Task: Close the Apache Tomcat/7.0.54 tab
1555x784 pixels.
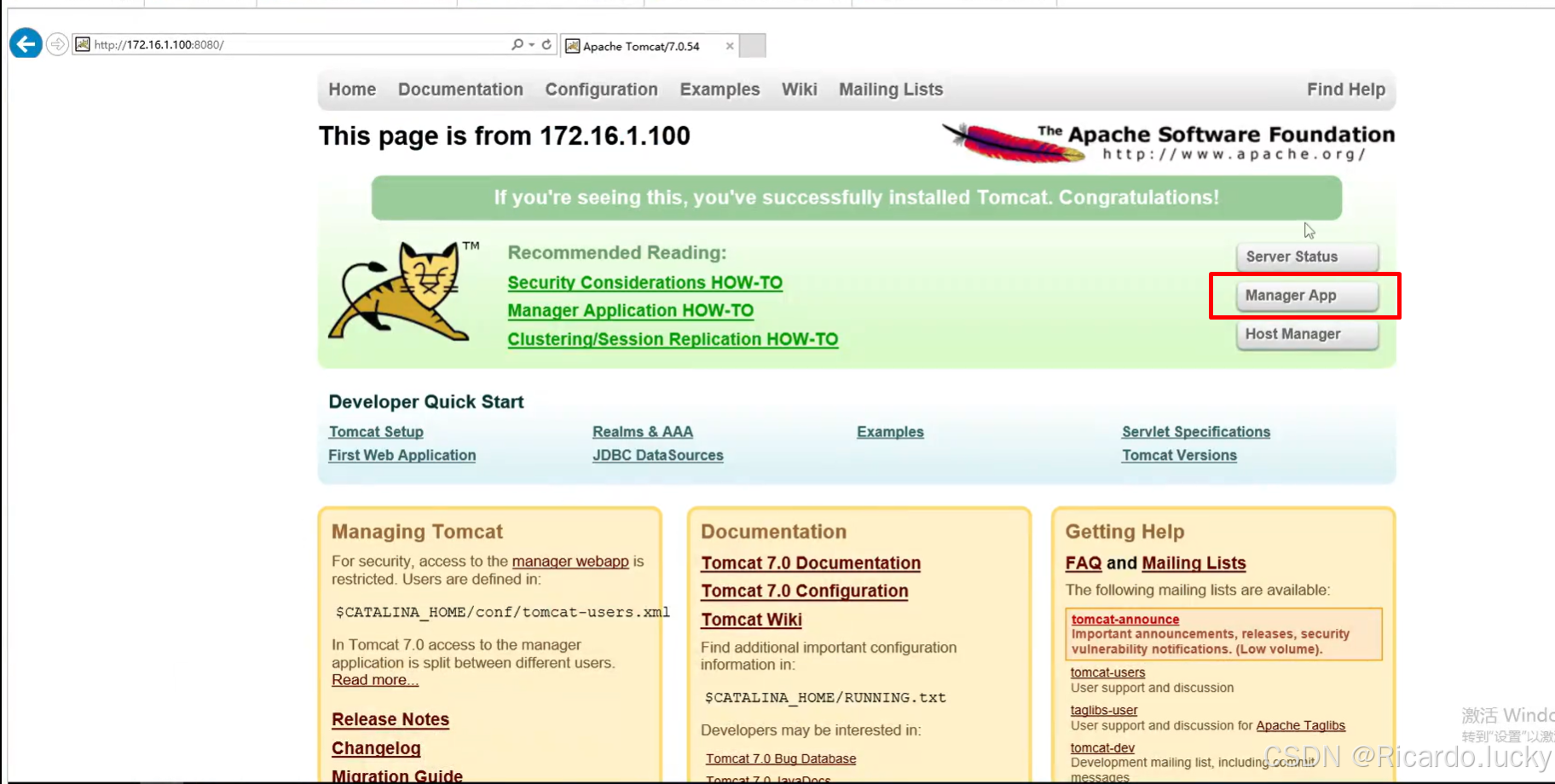Action: [730, 46]
